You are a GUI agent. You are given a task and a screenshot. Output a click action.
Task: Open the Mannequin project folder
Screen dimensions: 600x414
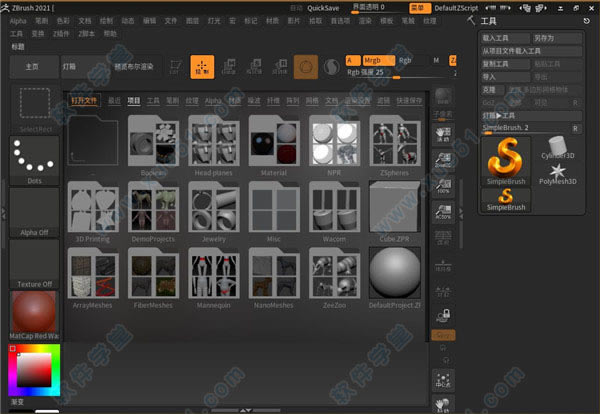pos(214,278)
